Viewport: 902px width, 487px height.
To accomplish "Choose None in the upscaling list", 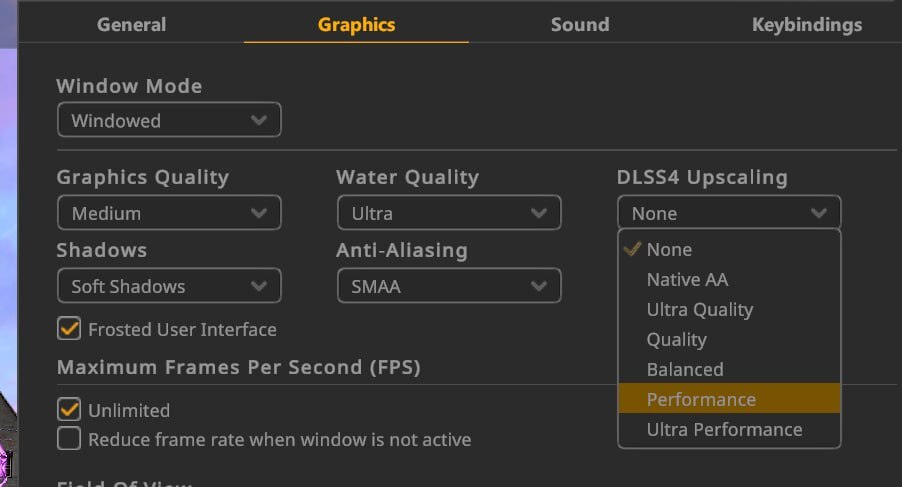I will (729, 250).
